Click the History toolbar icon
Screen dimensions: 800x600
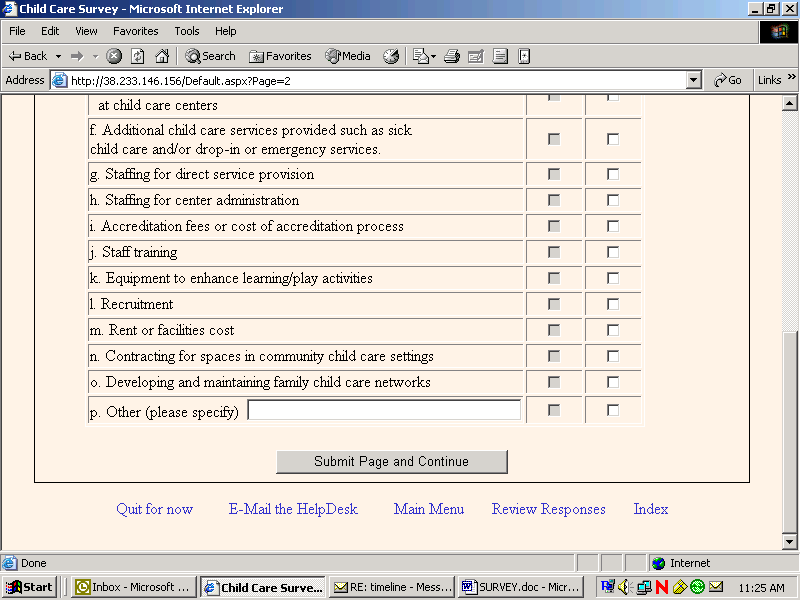click(391, 56)
